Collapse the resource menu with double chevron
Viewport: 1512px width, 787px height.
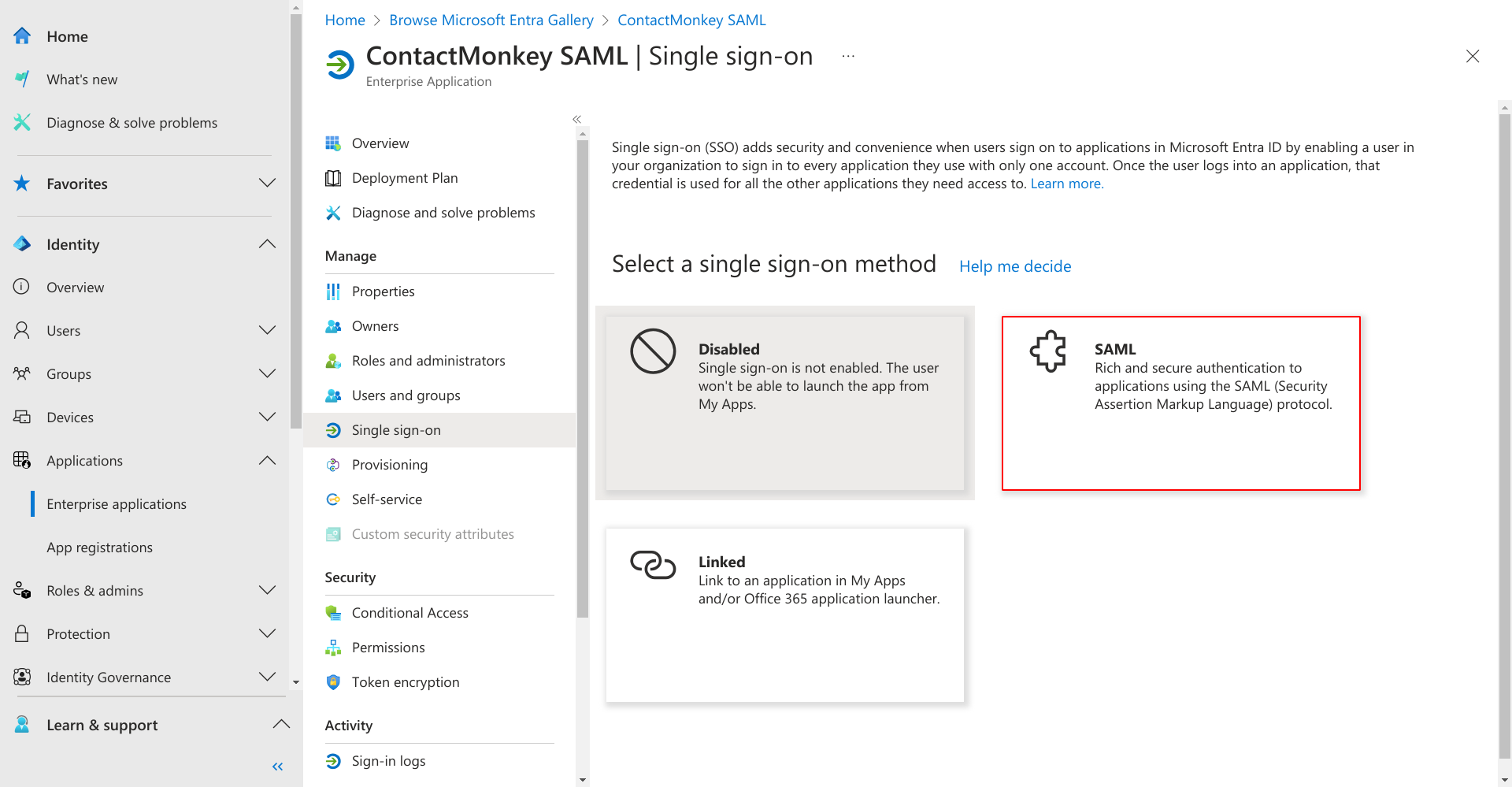pyautogui.click(x=576, y=119)
